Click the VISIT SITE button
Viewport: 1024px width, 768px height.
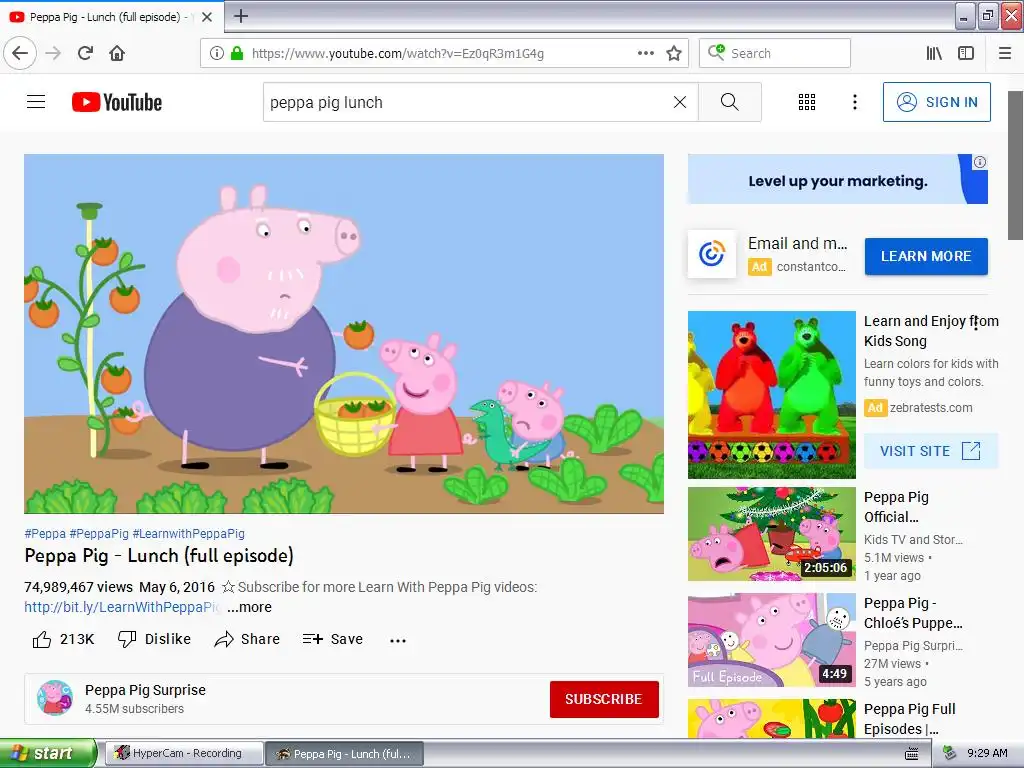(x=931, y=451)
